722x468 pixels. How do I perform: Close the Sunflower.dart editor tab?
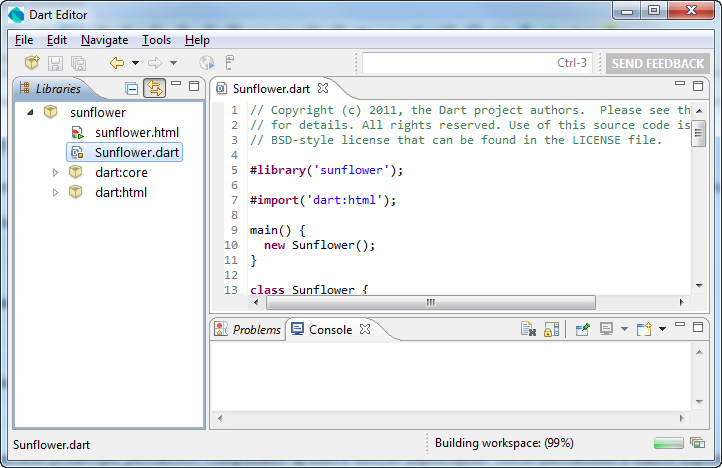(x=323, y=88)
